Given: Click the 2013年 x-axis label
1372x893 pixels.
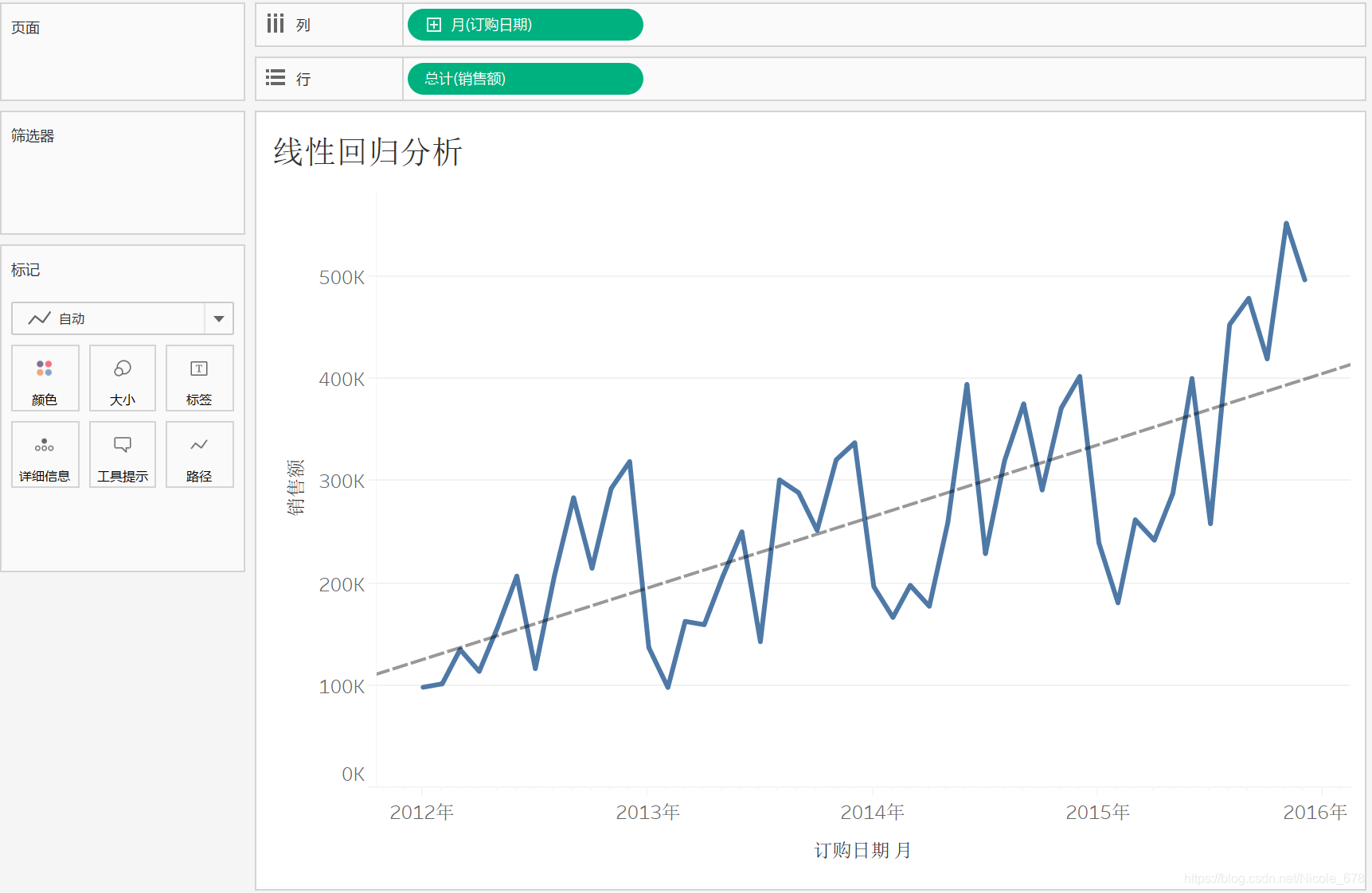Looking at the screenshot, I should [x=648, y=812].
